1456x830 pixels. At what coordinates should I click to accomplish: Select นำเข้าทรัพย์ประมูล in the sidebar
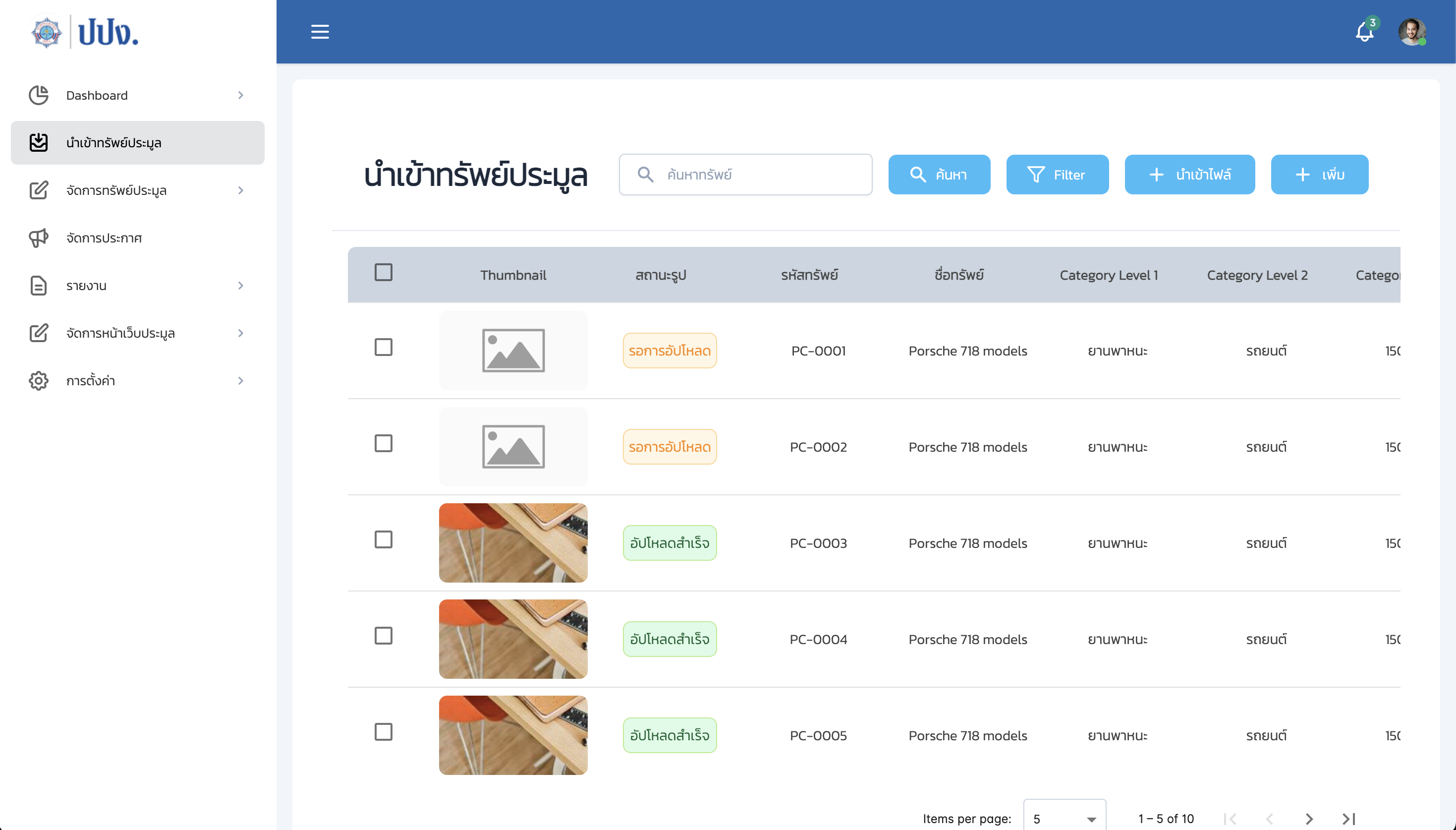click(137, 142)
